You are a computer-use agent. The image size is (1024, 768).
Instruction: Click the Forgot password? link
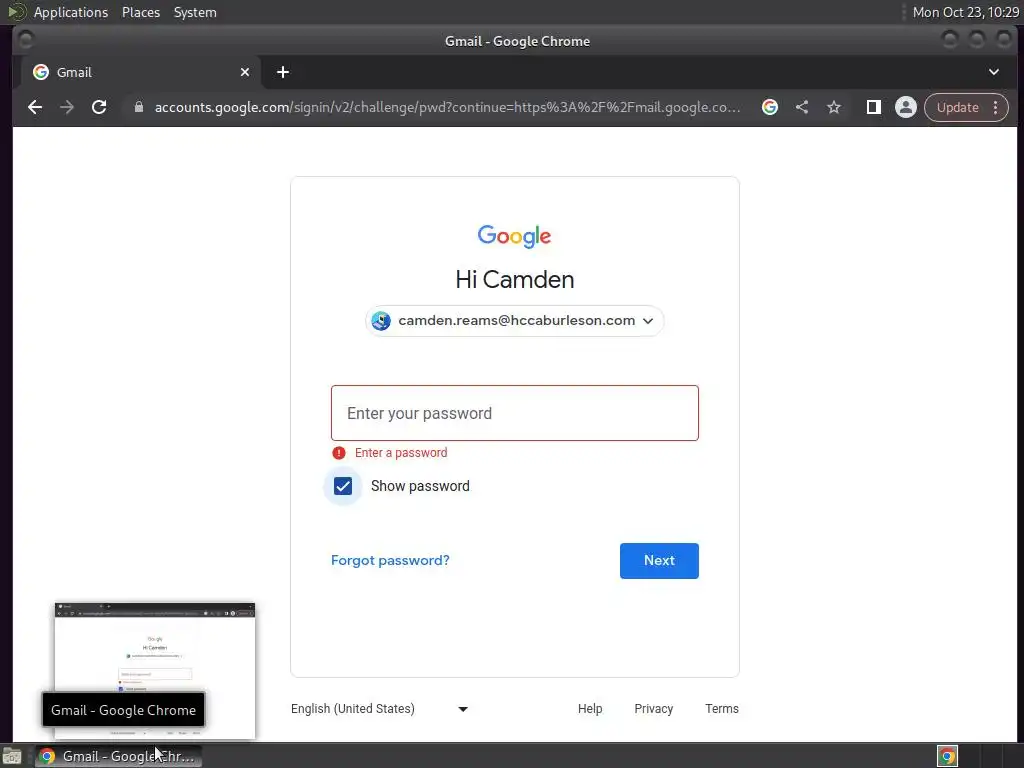pos(390,560)
